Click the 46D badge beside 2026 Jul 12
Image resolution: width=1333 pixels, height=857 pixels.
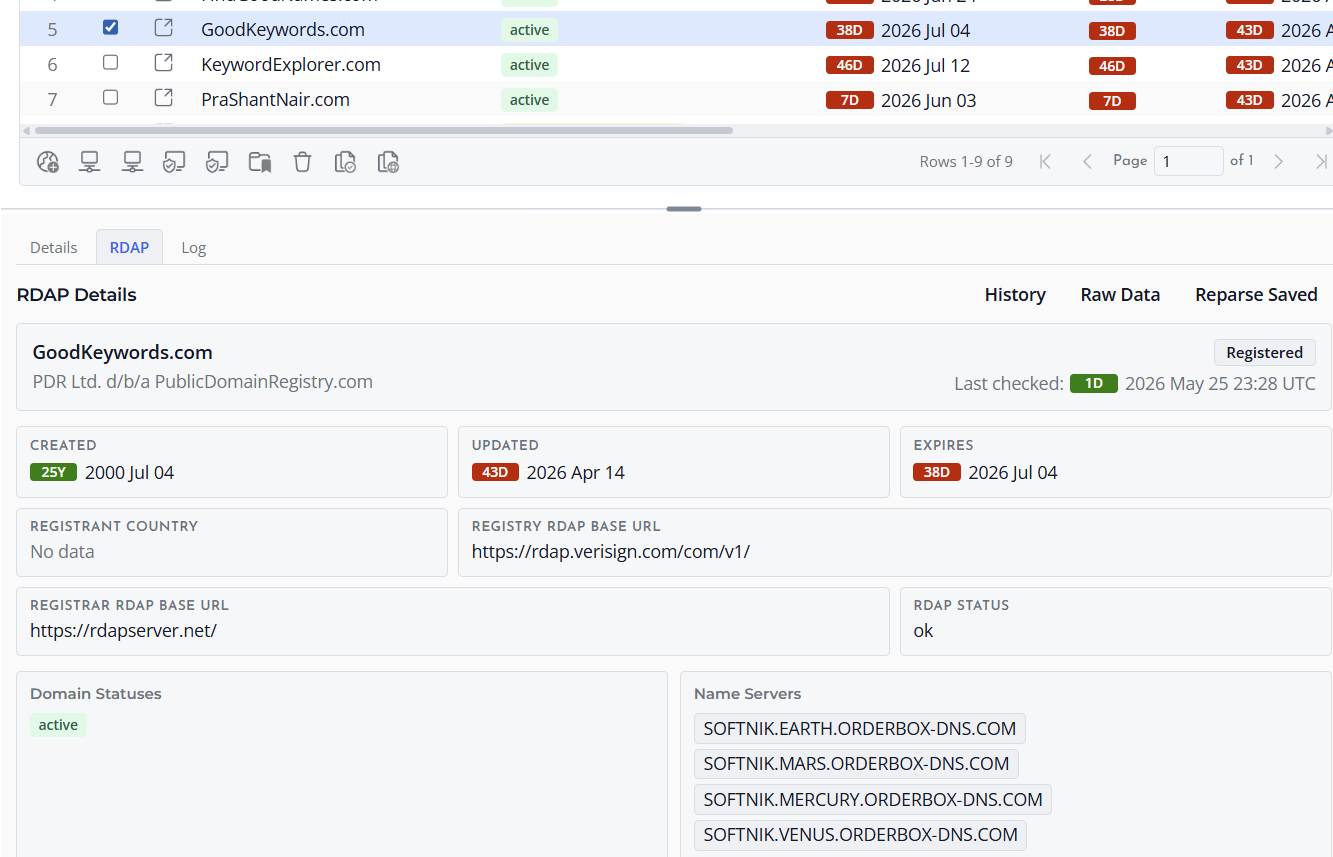(849, 65)
